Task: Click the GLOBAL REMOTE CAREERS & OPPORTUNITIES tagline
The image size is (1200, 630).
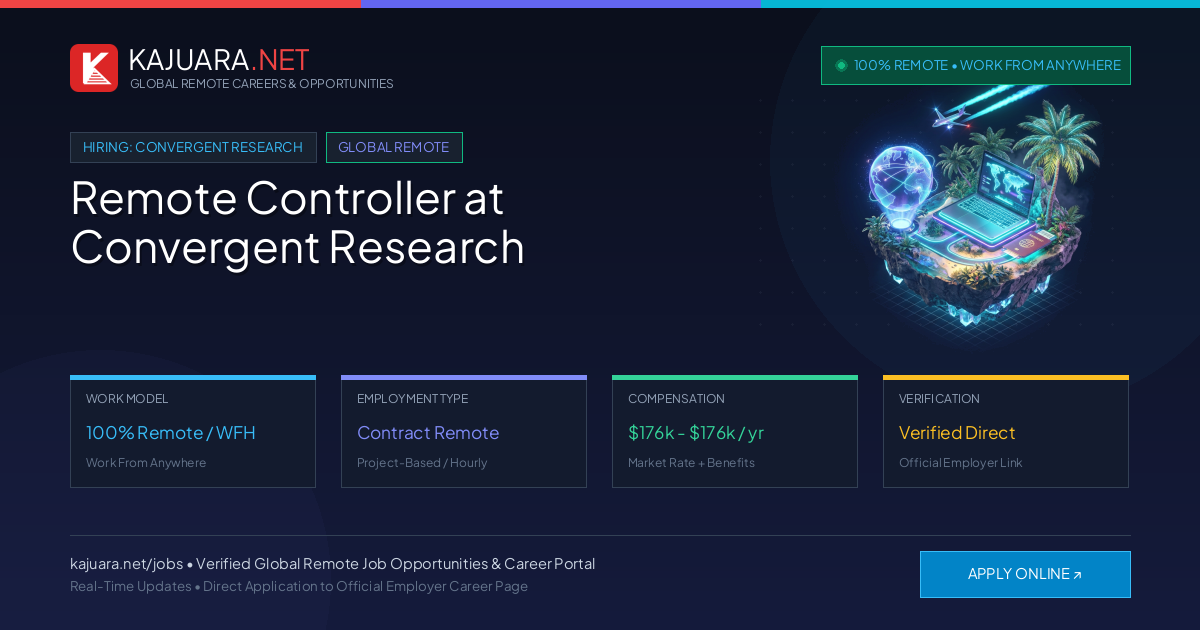Action: point(262,84)
